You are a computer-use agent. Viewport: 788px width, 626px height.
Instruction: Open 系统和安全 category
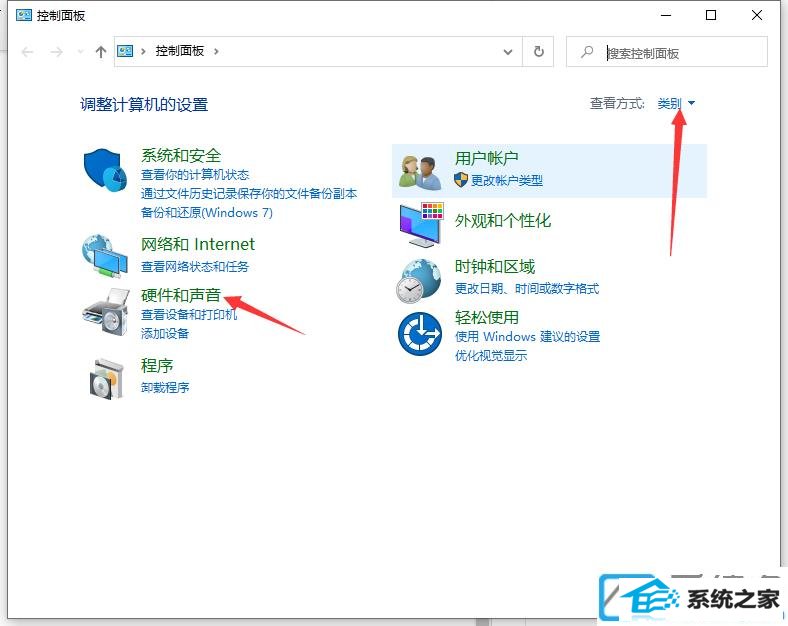181,155
